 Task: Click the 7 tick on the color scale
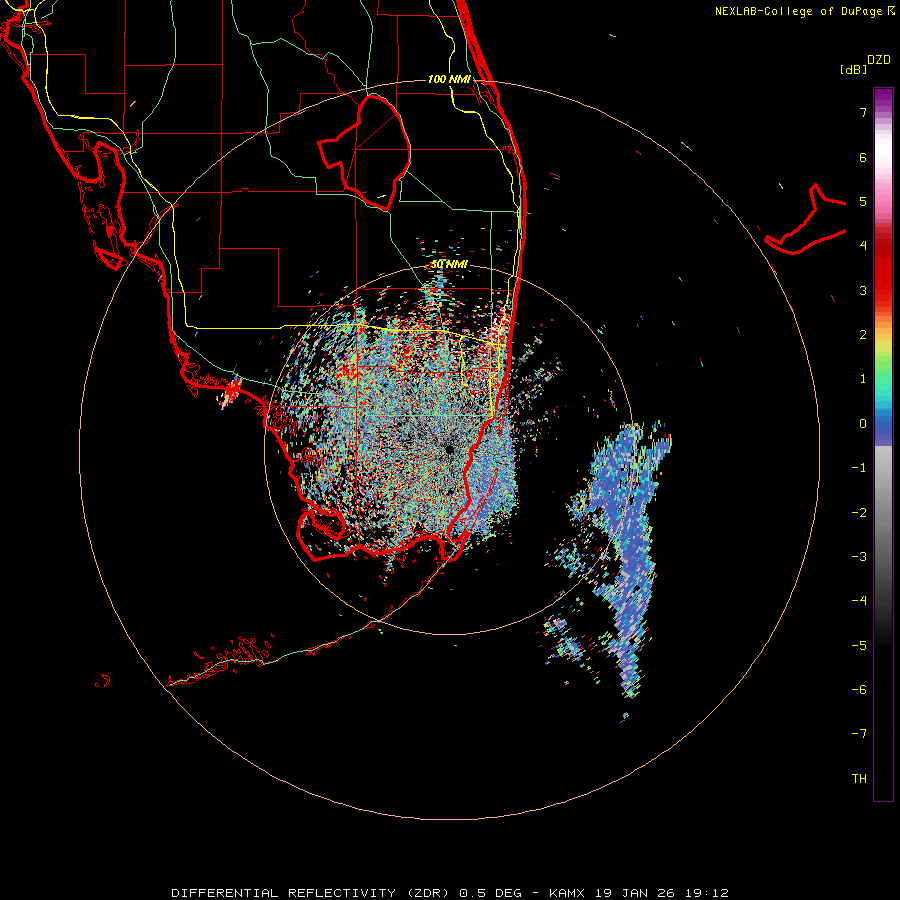[863, 112]
